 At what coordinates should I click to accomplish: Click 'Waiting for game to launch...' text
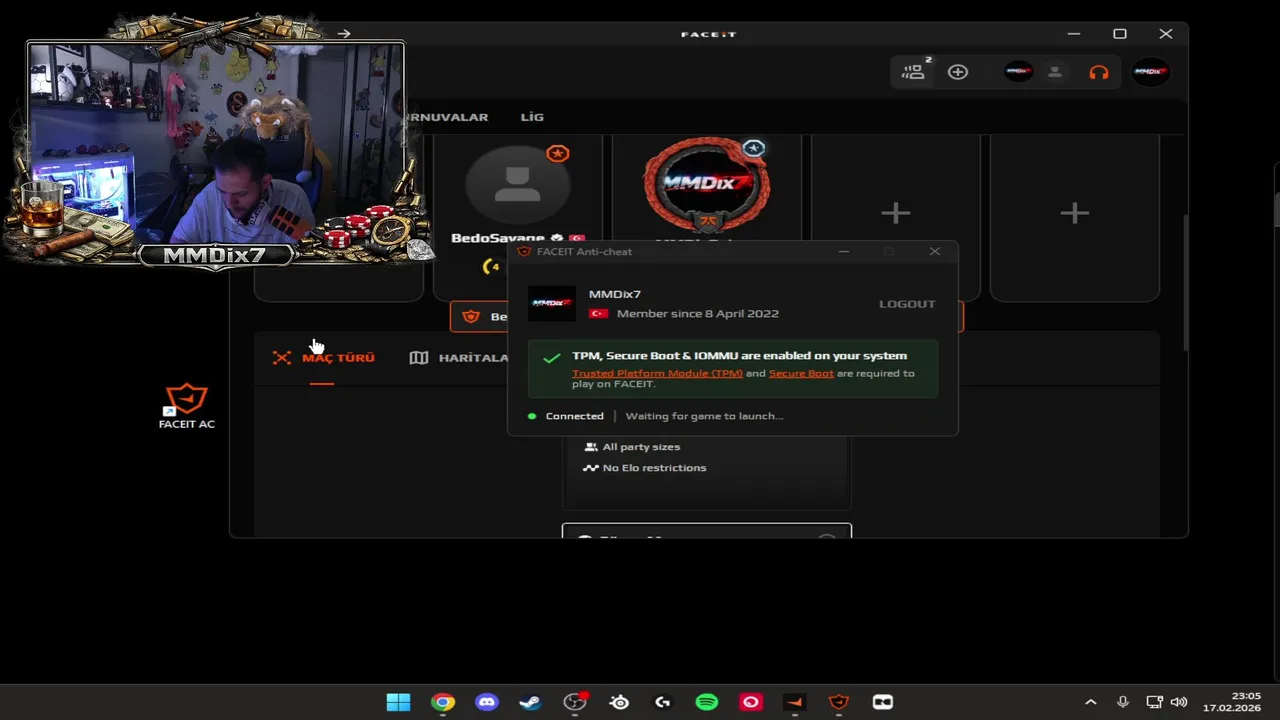(x=704, y=416)
